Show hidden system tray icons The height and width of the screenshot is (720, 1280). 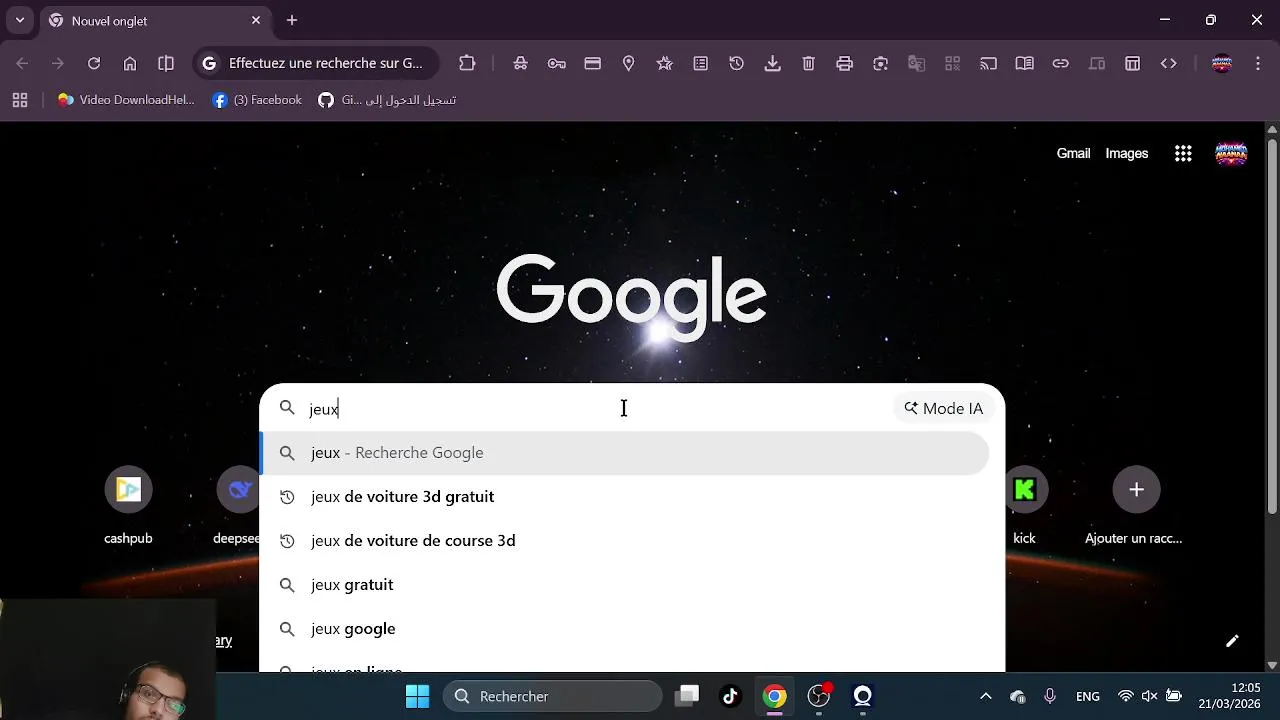coord(985,696)
